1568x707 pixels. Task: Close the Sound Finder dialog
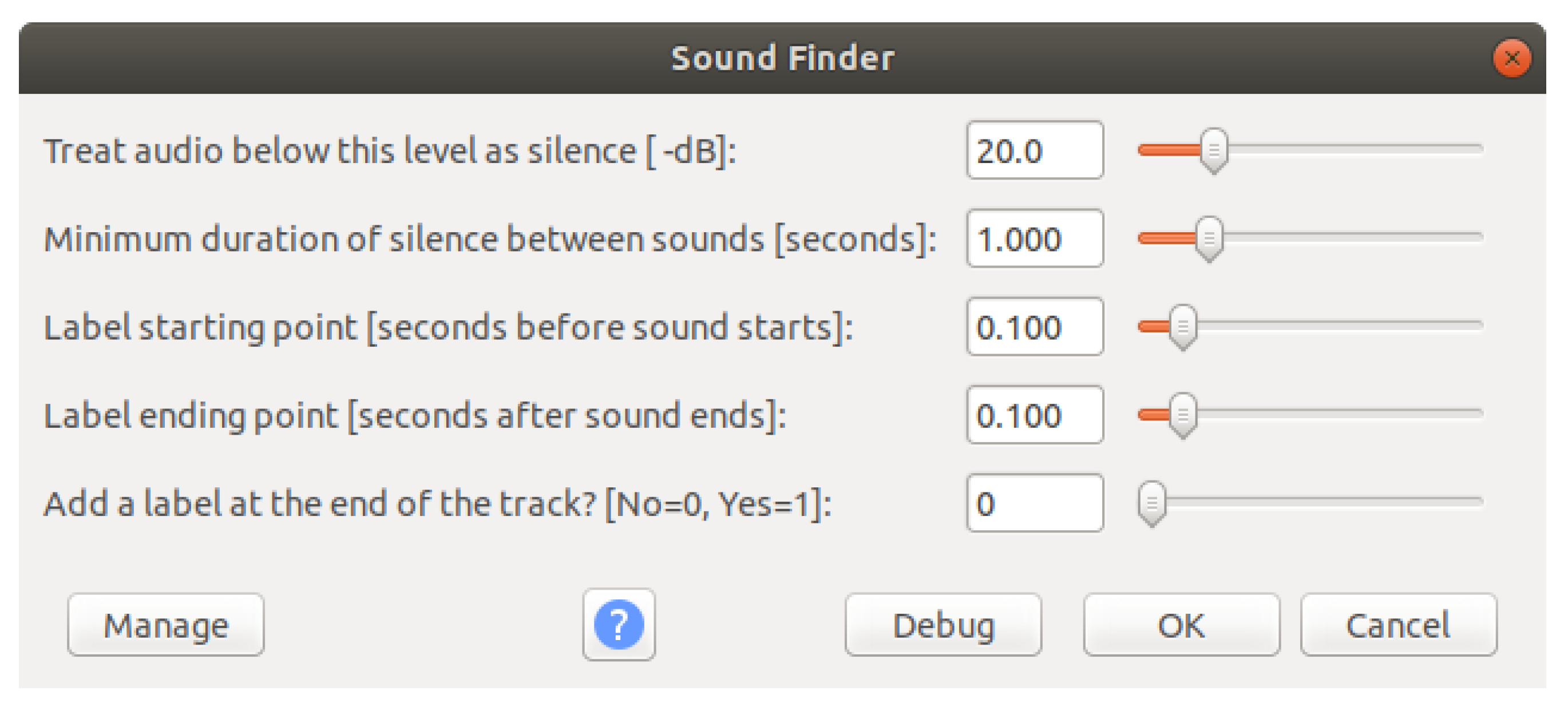pyautogui.click(x=1511, y=58)
